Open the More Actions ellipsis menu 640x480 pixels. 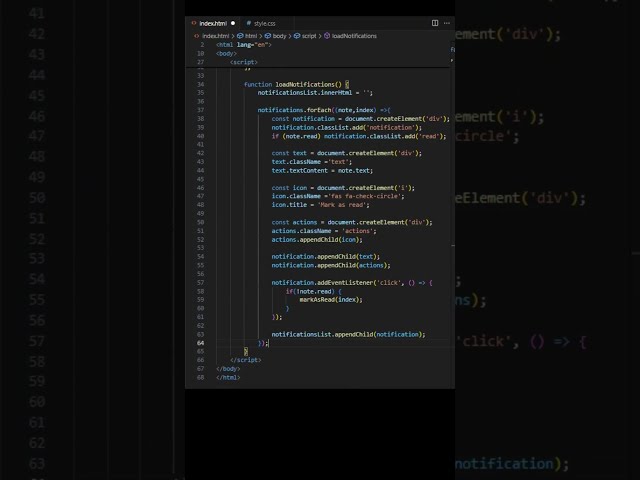pyautogui.click(x=447, y=23)
